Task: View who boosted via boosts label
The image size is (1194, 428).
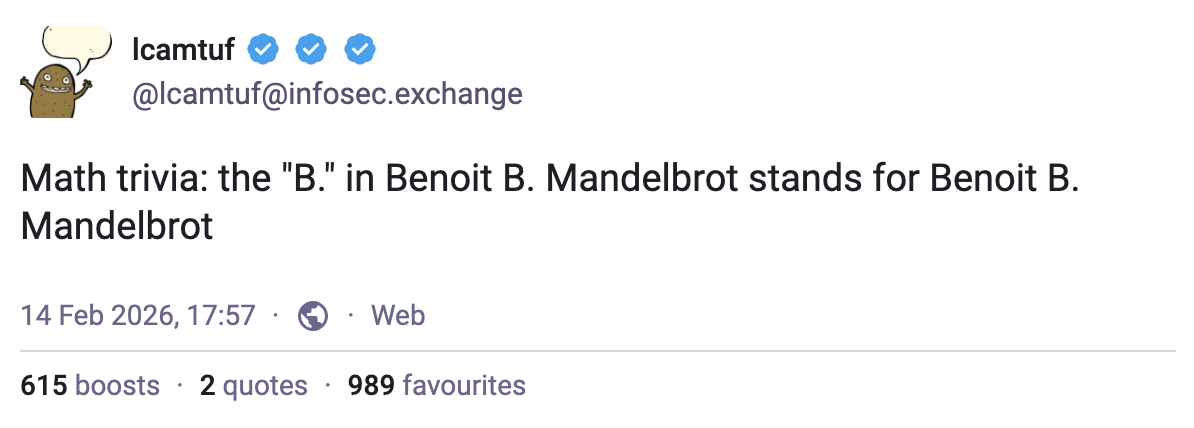Action: click(x=117, y=385)
